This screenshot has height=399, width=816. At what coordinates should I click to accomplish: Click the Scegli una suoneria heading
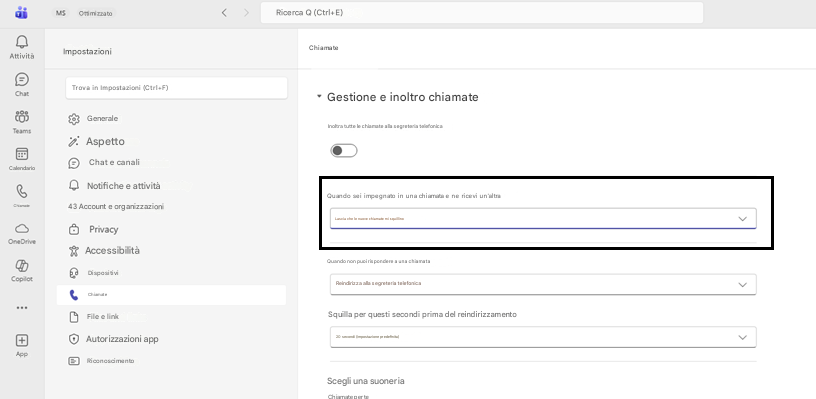366,381
